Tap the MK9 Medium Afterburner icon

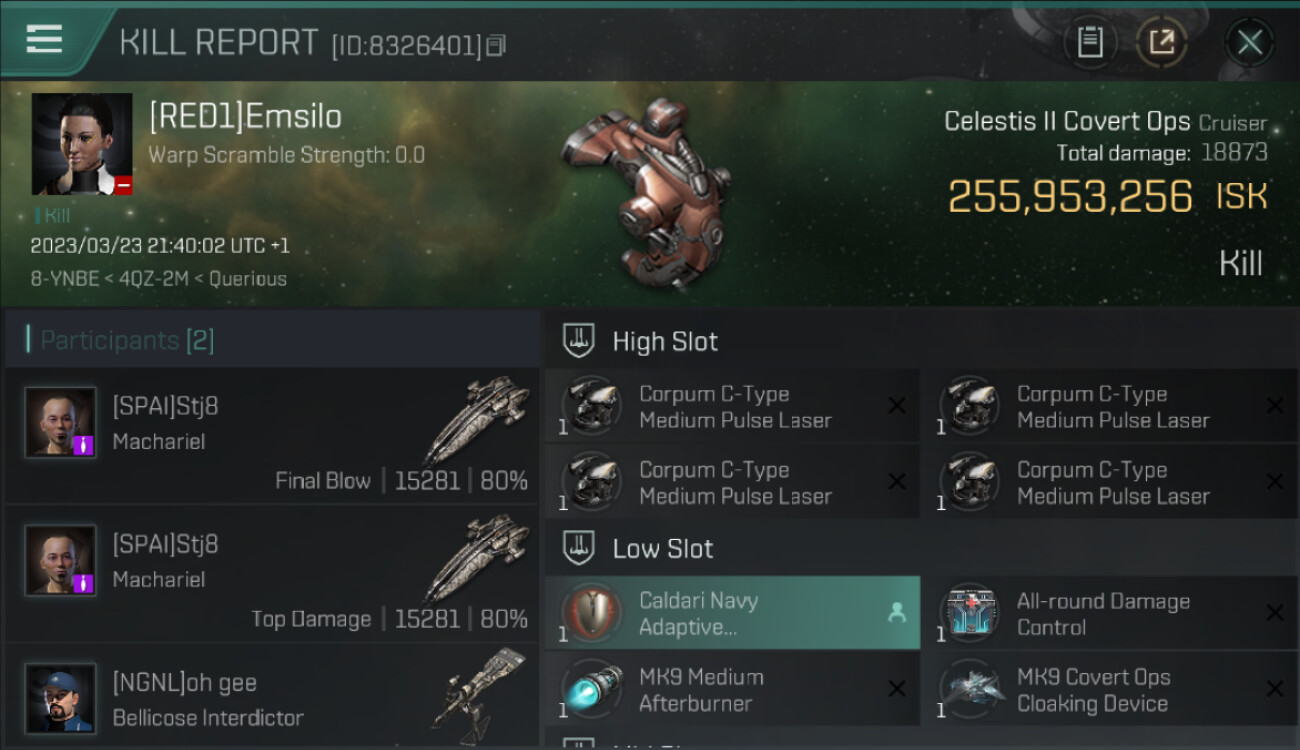[591, 689]
